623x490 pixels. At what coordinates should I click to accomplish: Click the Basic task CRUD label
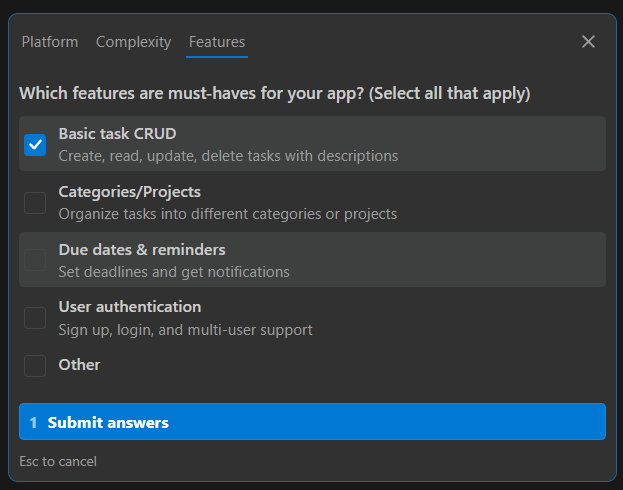point(117,133)
